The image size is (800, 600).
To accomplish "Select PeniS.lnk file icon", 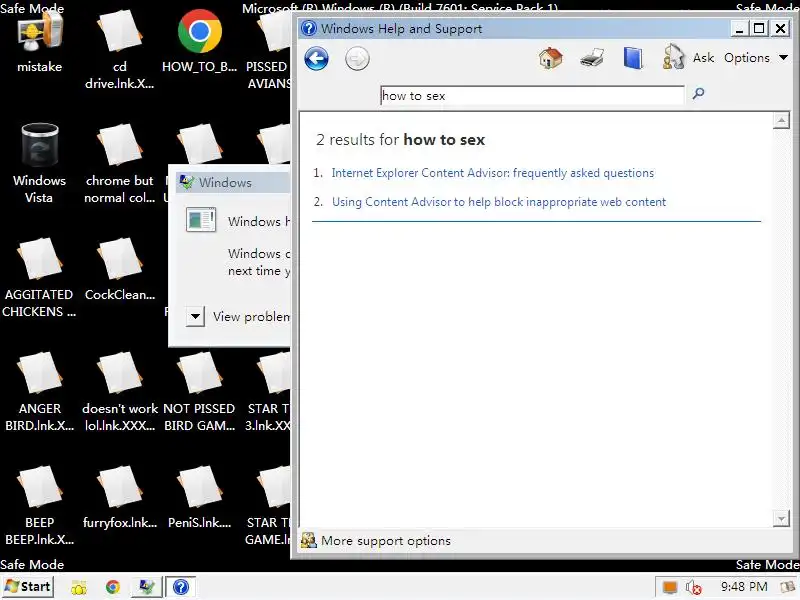I will [199, 498].
